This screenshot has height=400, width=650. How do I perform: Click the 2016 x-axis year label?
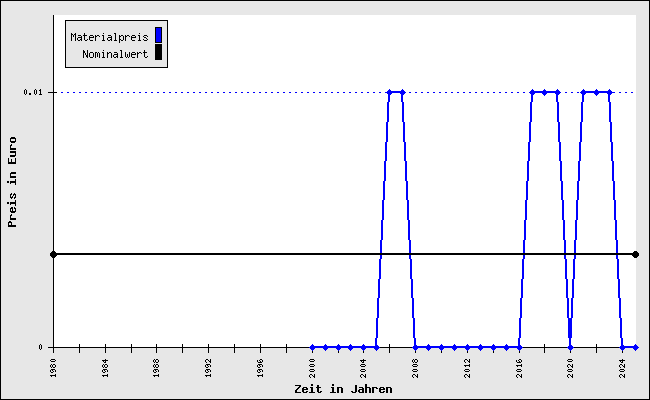(x=519, y=368)
